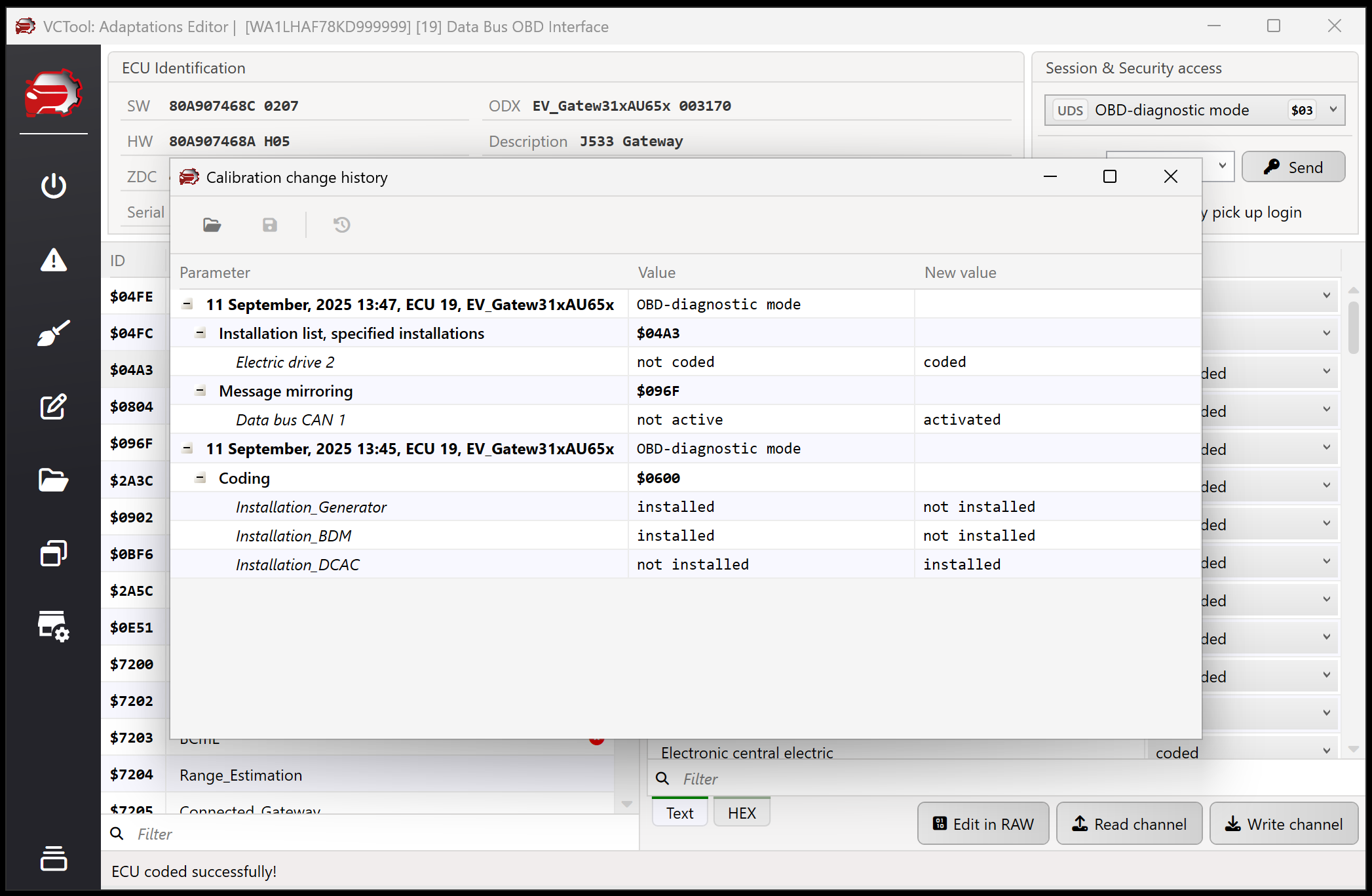Screen dimensions: 1372x896
Task: Click the power icon in the sidebar
Action: click(x=53, y=185)
